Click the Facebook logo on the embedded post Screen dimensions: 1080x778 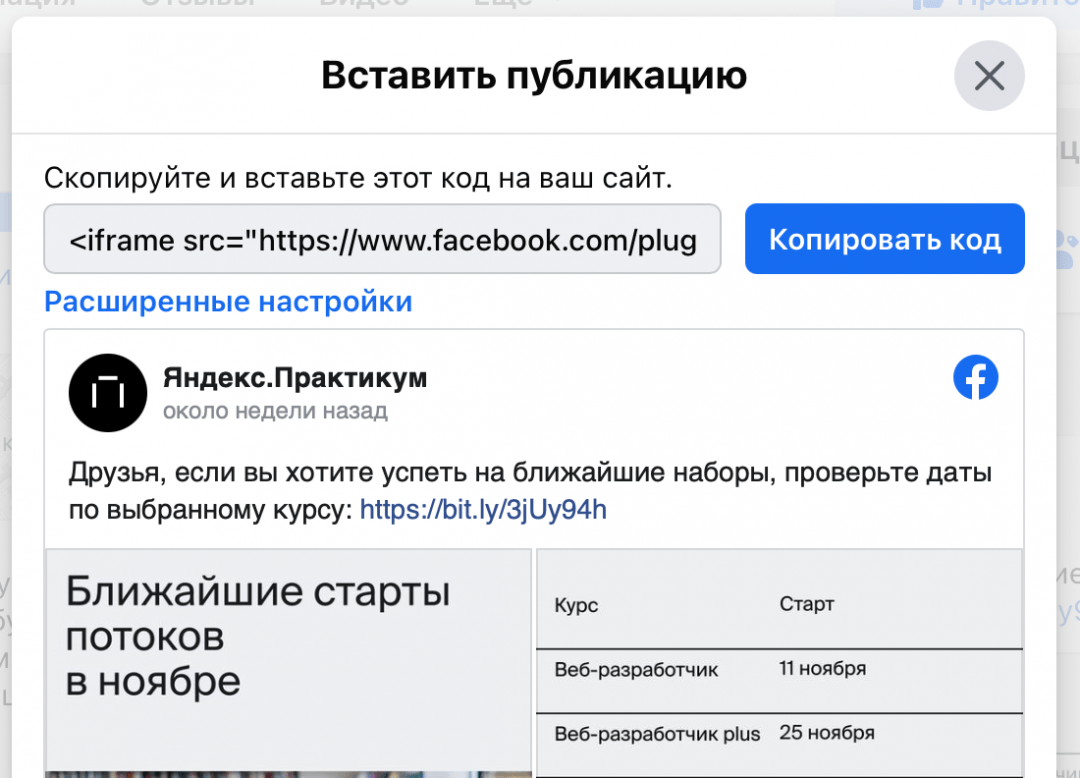coord(975,378)
